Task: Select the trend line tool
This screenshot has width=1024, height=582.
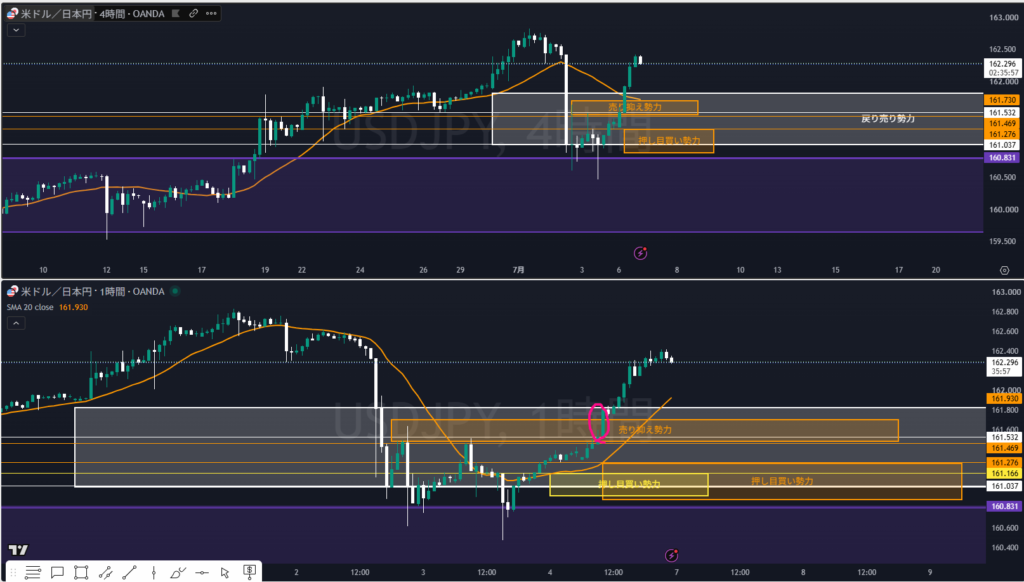Action: 129,573
